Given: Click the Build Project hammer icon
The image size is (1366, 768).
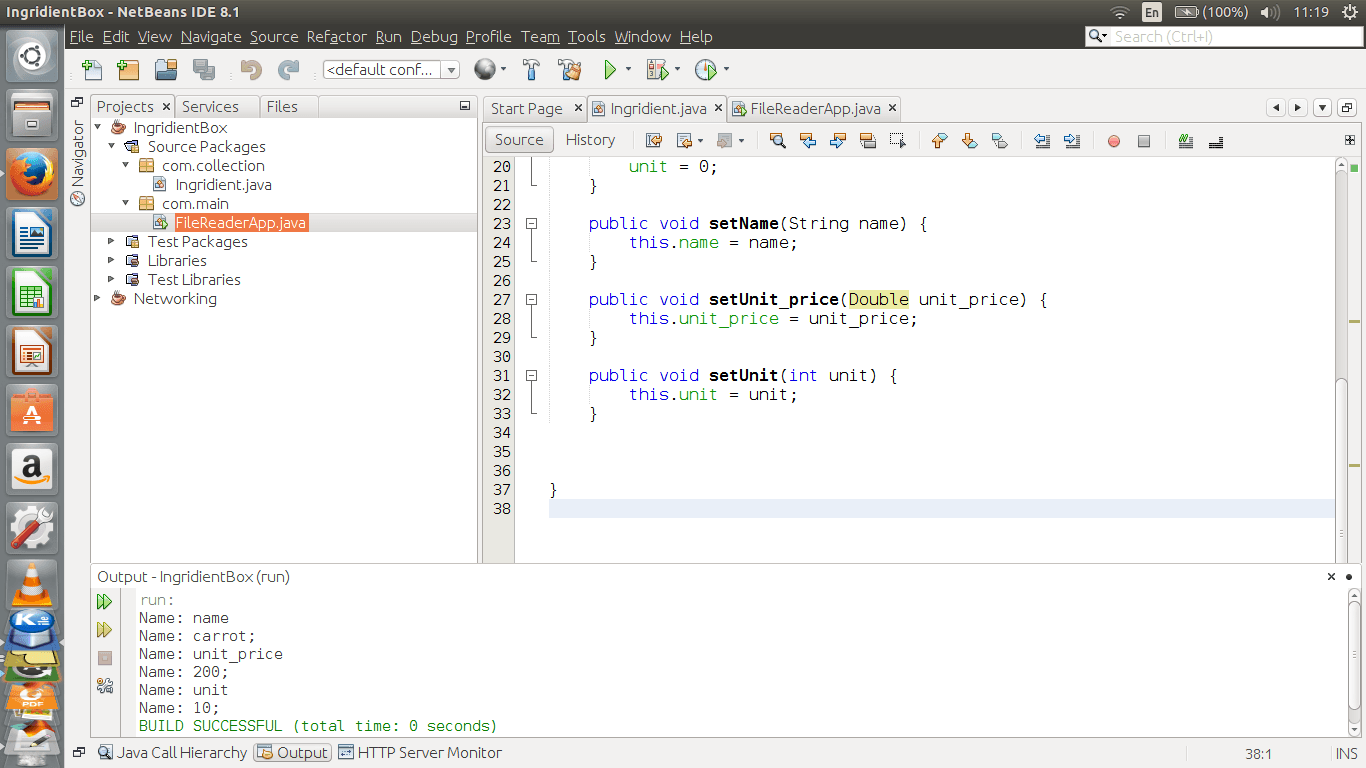Looking at the screenshot, I should (x=532, y=70).
